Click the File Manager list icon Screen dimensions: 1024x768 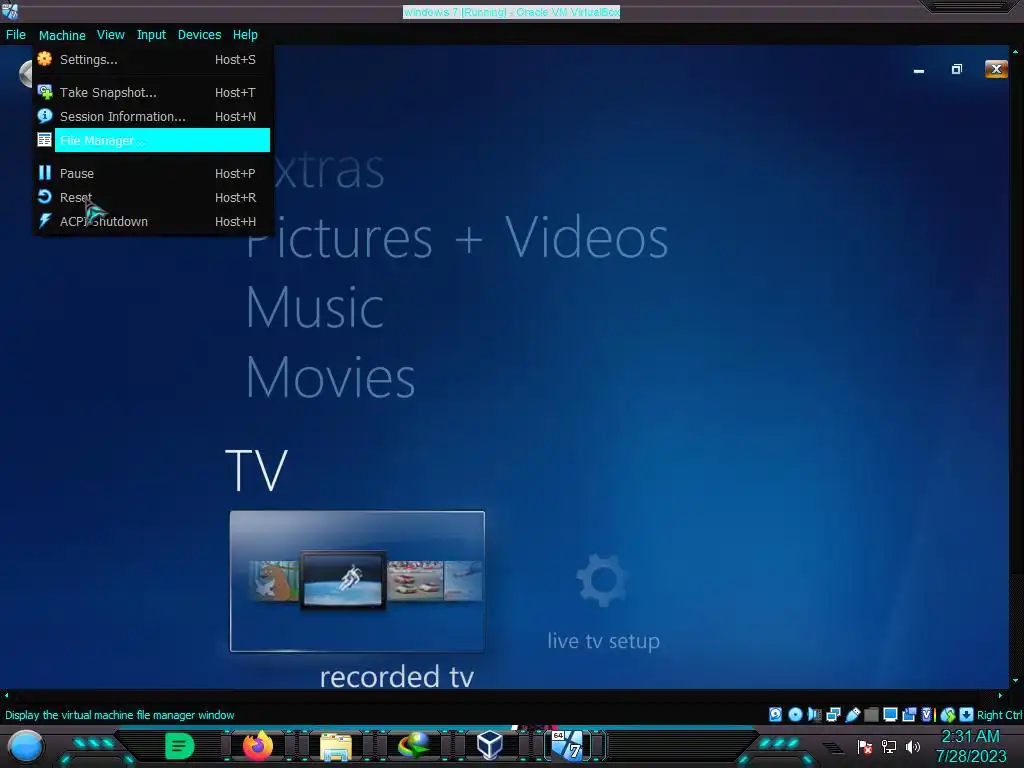pos(44,140)
